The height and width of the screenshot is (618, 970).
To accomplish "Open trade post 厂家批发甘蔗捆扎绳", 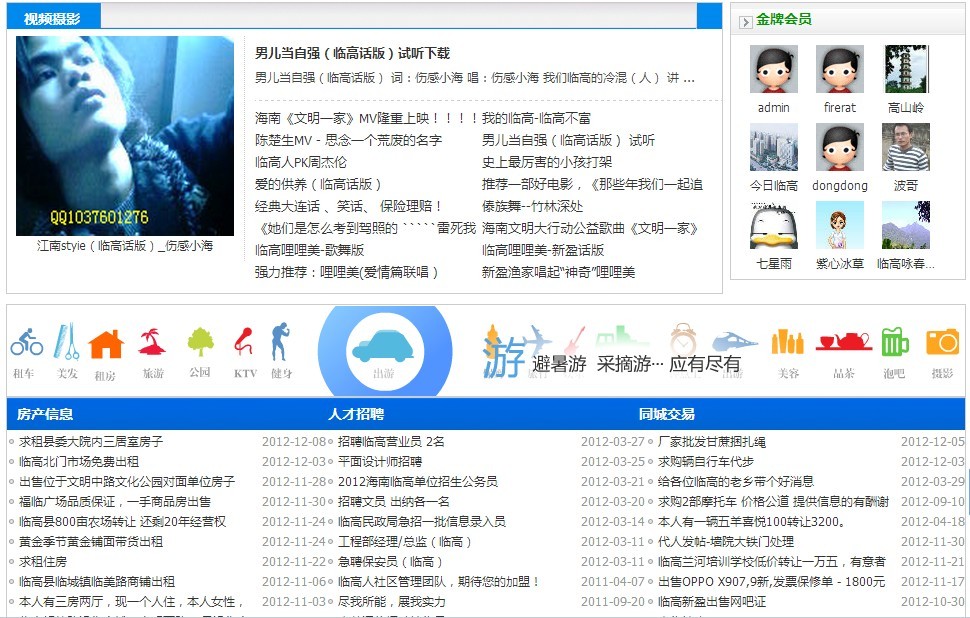I will (x=711, y=442).
